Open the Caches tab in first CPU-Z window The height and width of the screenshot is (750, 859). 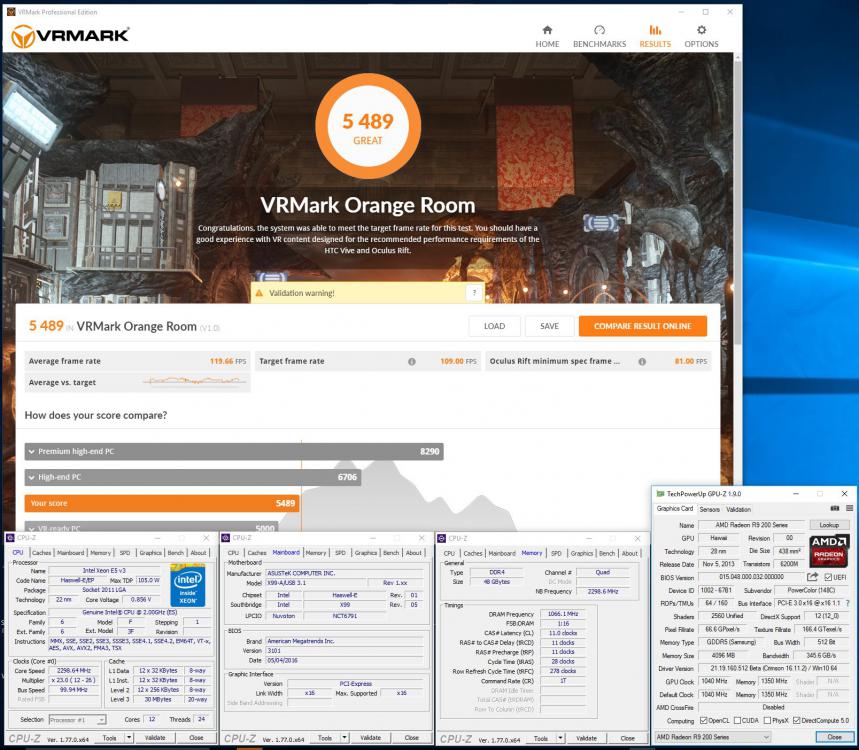[41, 552]
